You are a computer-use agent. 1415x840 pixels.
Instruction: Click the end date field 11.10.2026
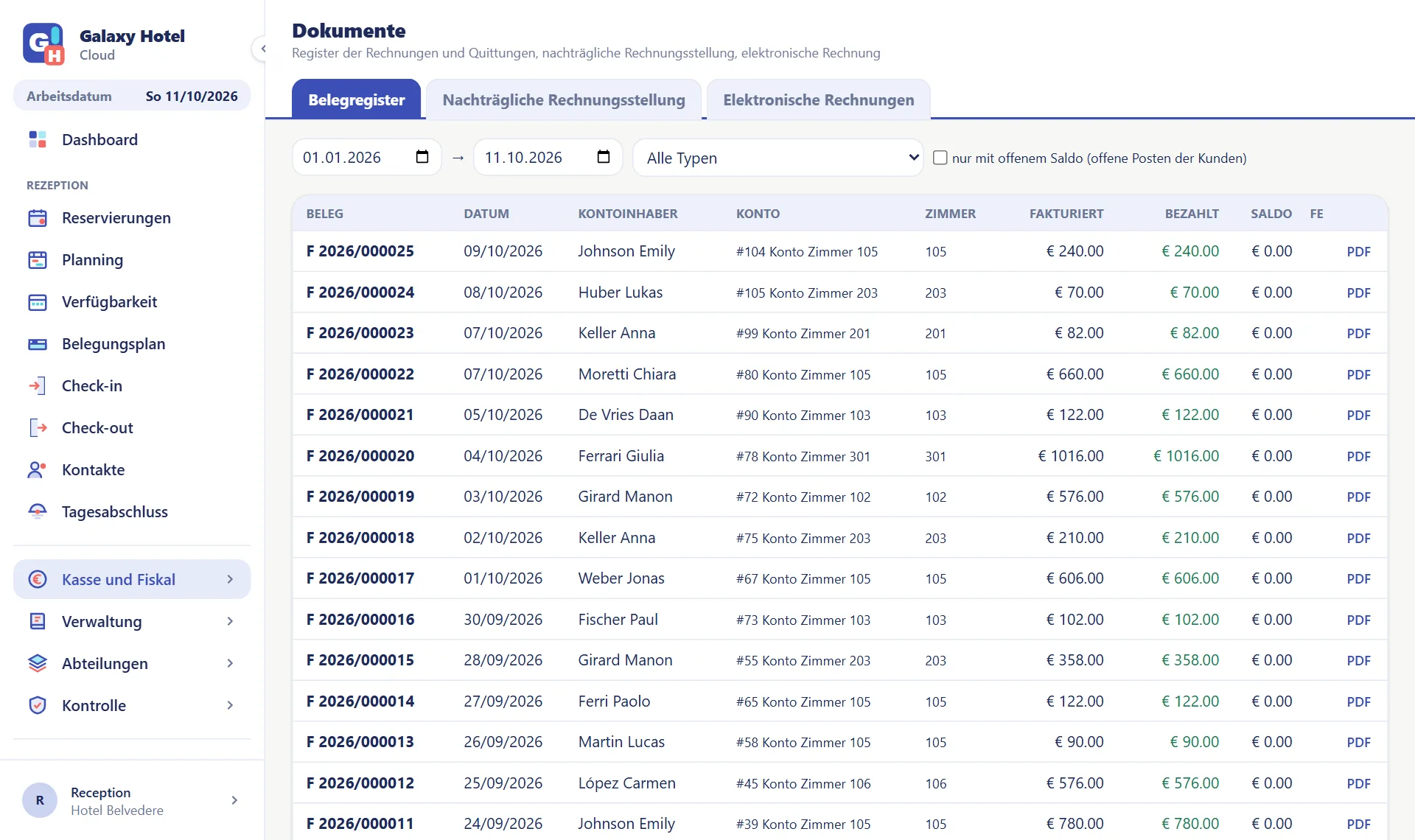[x=548, y=158]
